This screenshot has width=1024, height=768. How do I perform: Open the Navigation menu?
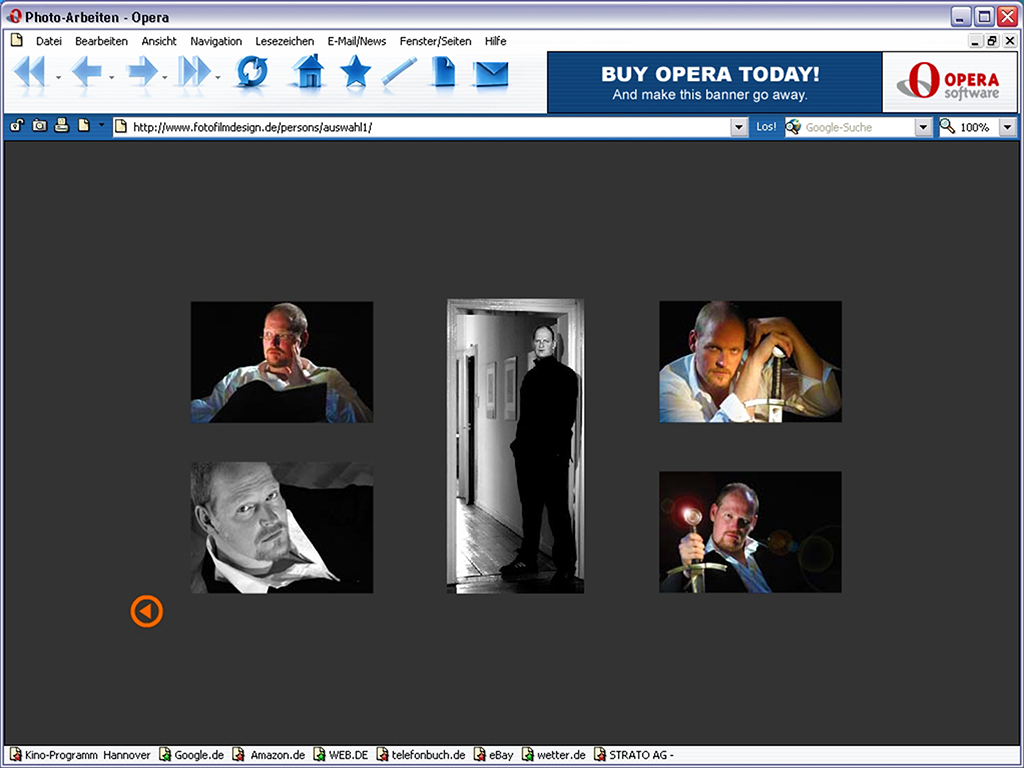click(216, 41)
